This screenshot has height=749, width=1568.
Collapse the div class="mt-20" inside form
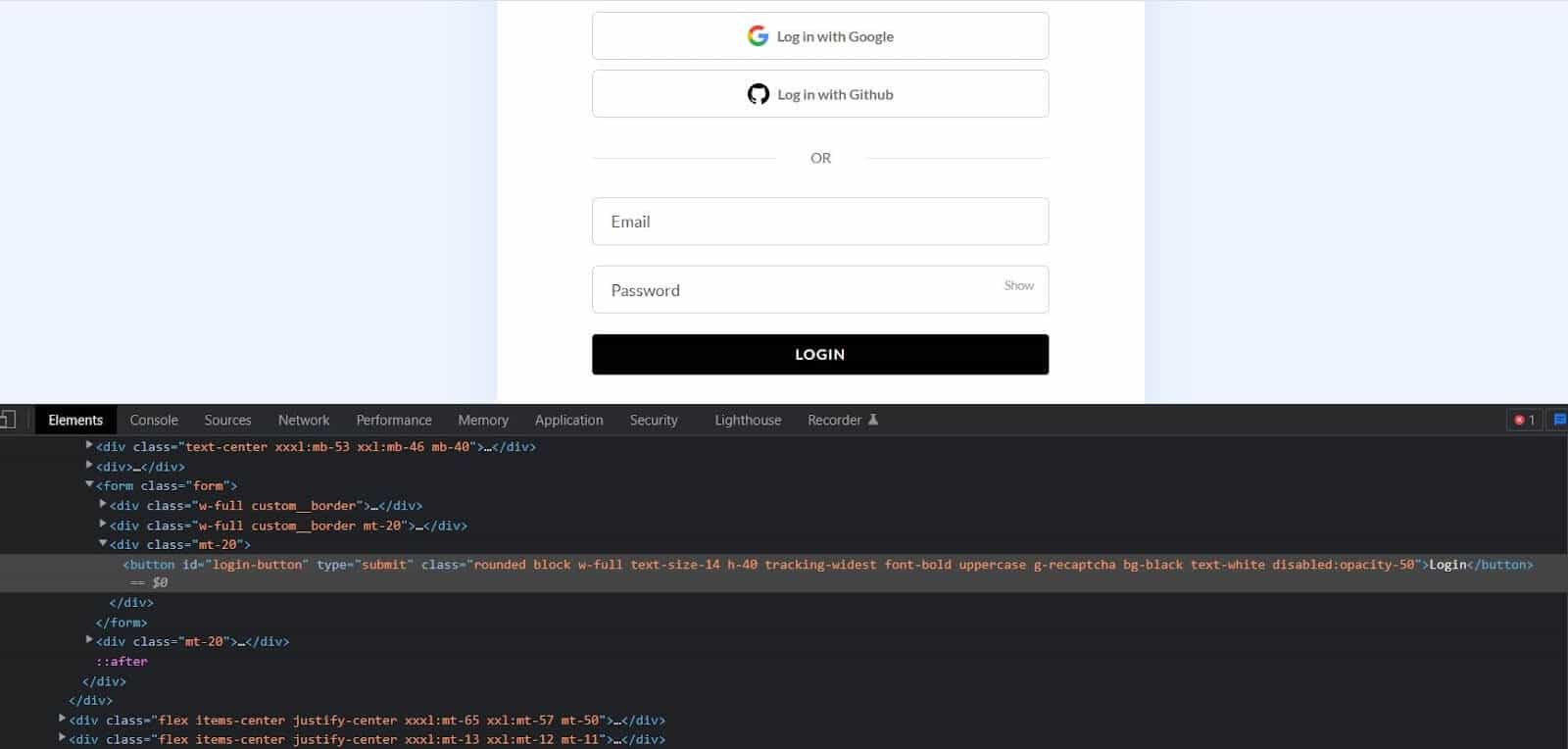[x=103, y=543]
